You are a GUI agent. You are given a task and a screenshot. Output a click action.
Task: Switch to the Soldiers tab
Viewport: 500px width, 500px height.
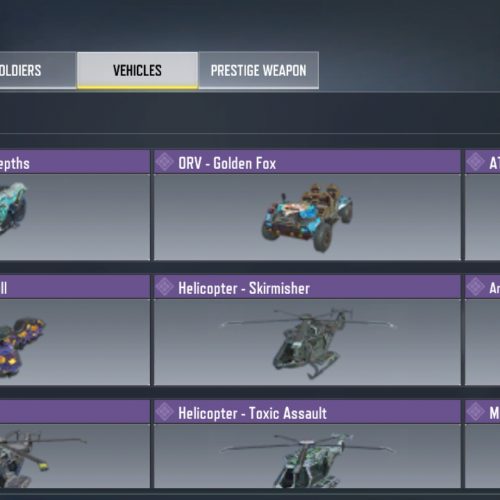(x=38, y=70)
